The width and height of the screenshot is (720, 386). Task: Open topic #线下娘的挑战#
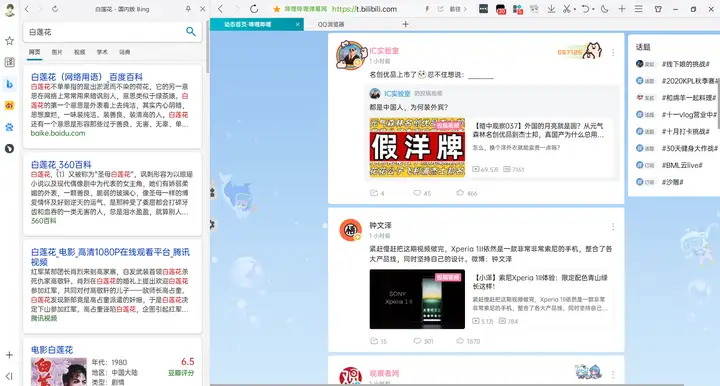tap(686, 64)
